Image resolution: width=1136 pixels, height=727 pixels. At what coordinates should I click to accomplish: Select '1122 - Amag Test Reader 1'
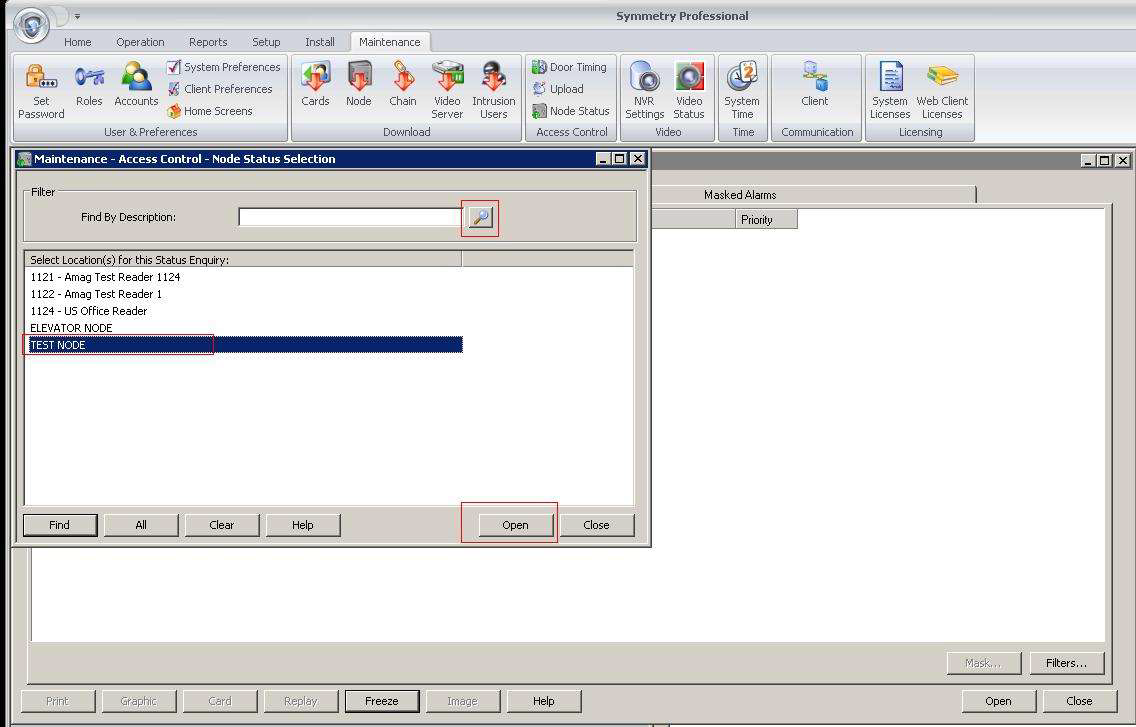243,294
